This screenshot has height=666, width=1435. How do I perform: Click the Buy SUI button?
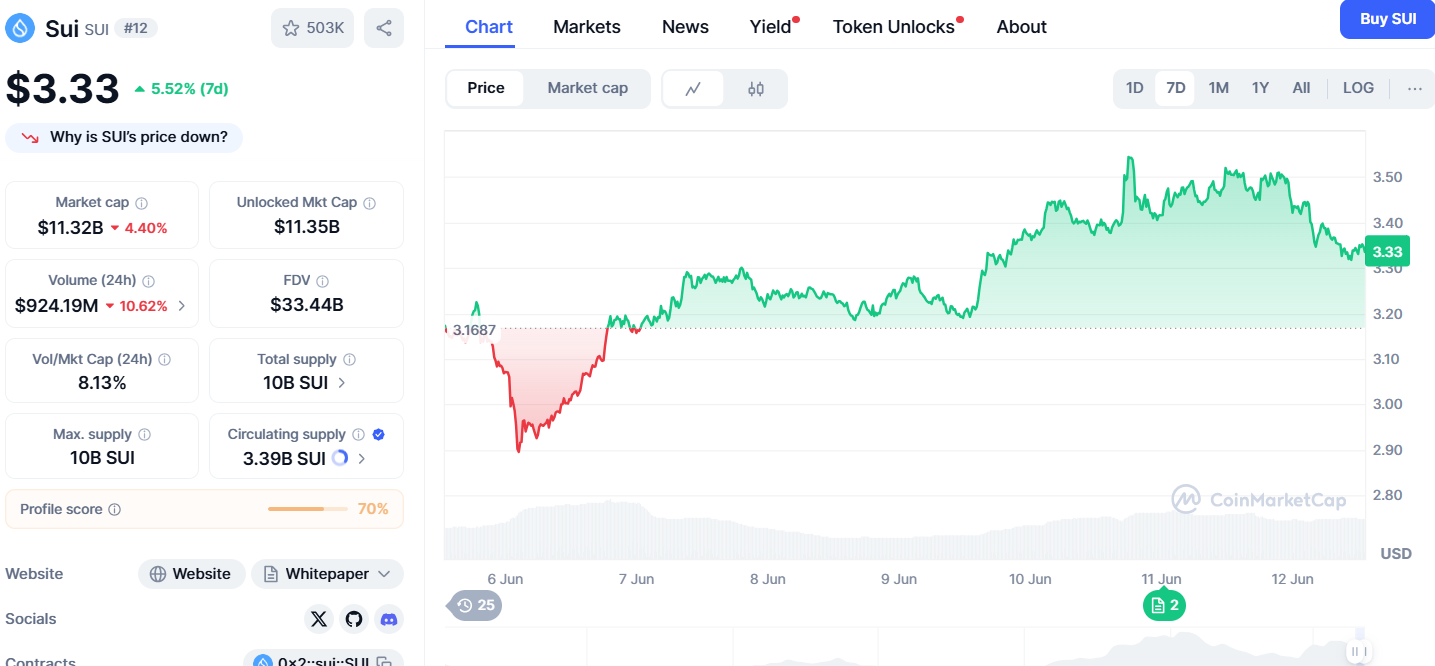coord(1388,19)
